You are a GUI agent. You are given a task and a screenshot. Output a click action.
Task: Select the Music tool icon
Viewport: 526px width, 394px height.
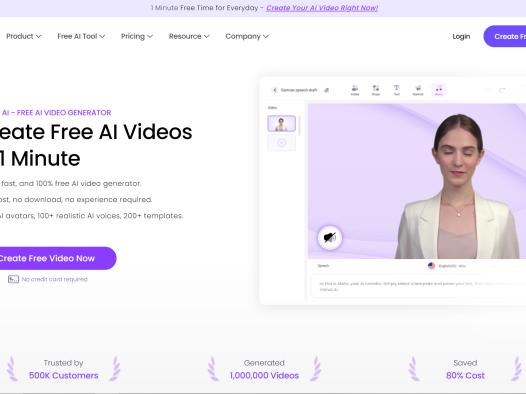(438, 90)
